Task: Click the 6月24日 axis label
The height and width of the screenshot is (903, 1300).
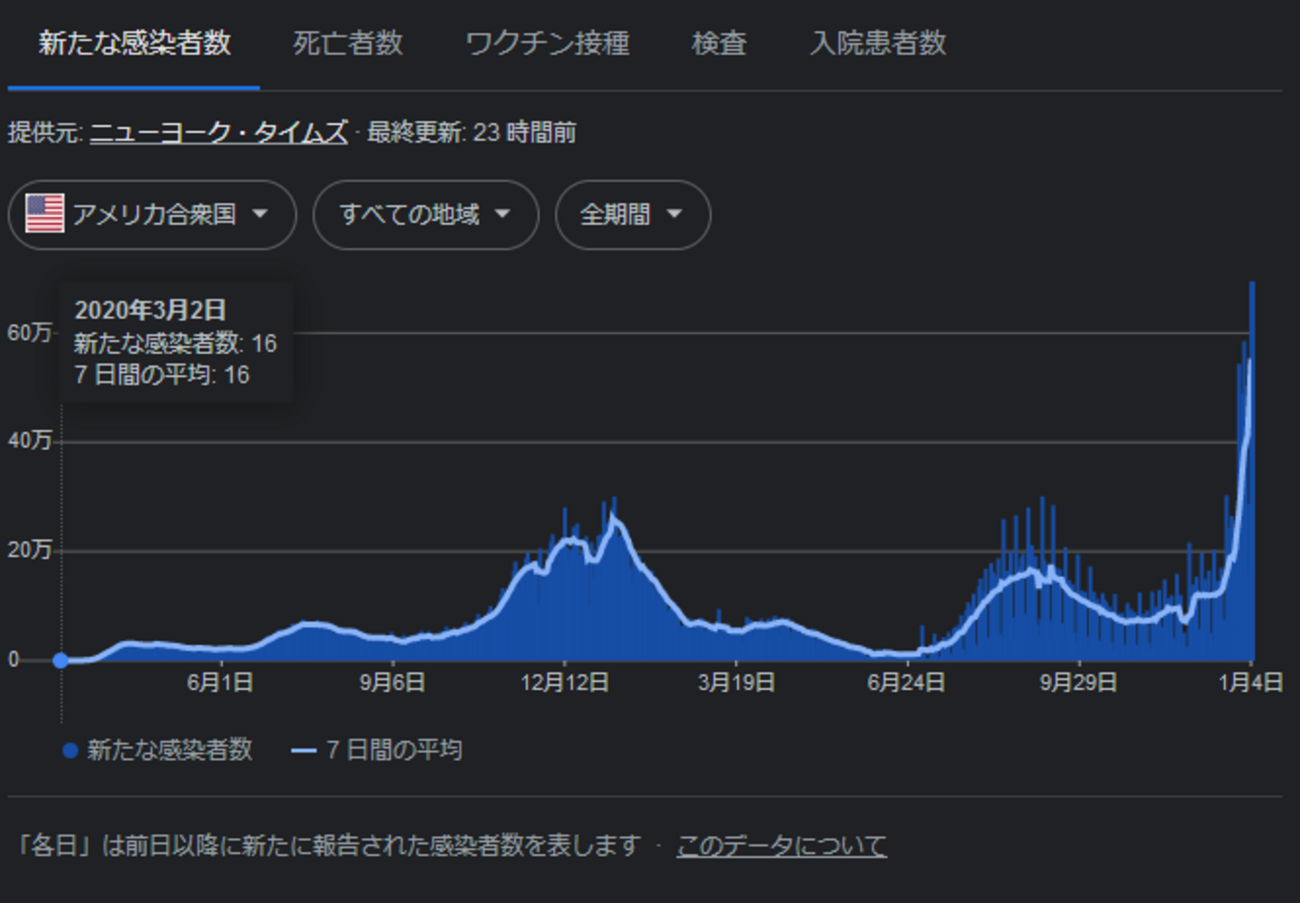Action: [x=908, y=682]
